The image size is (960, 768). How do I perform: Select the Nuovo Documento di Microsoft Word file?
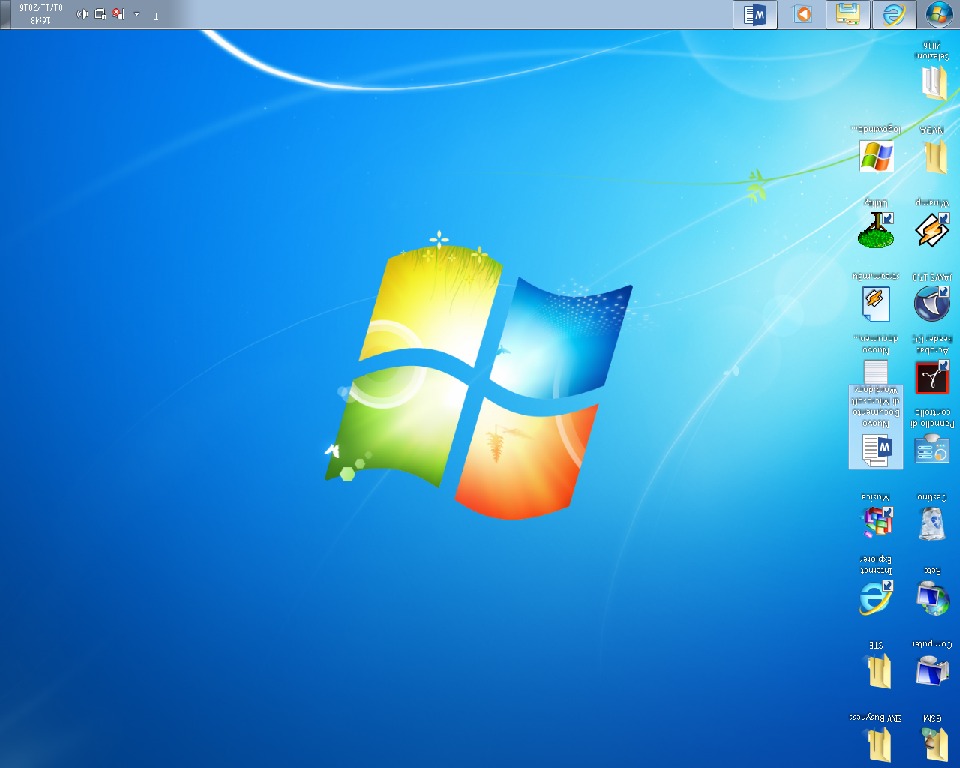click(876, 427)
